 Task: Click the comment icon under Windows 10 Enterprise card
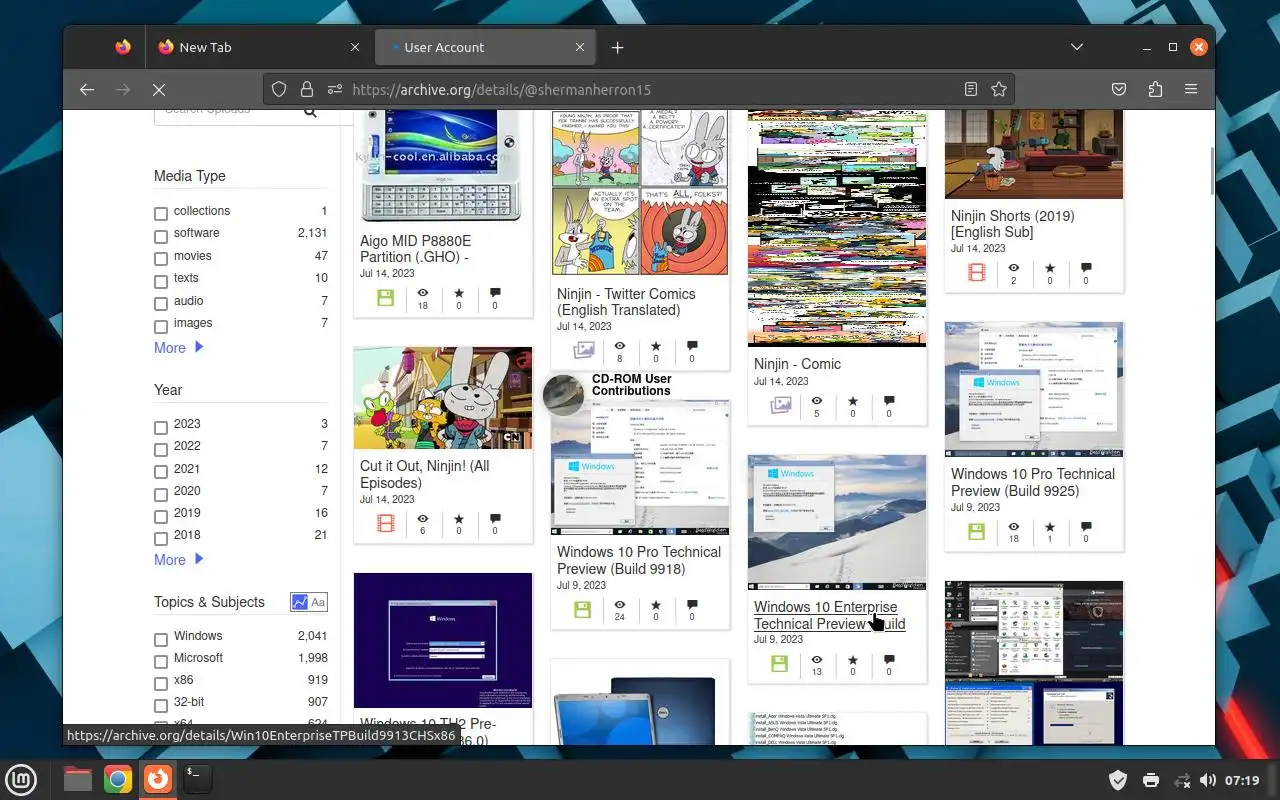click(889, 660)
